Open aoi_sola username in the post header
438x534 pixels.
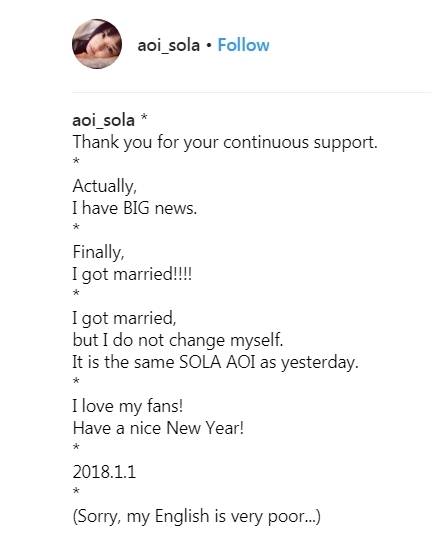pyautogui.click(x=169, y=46)
